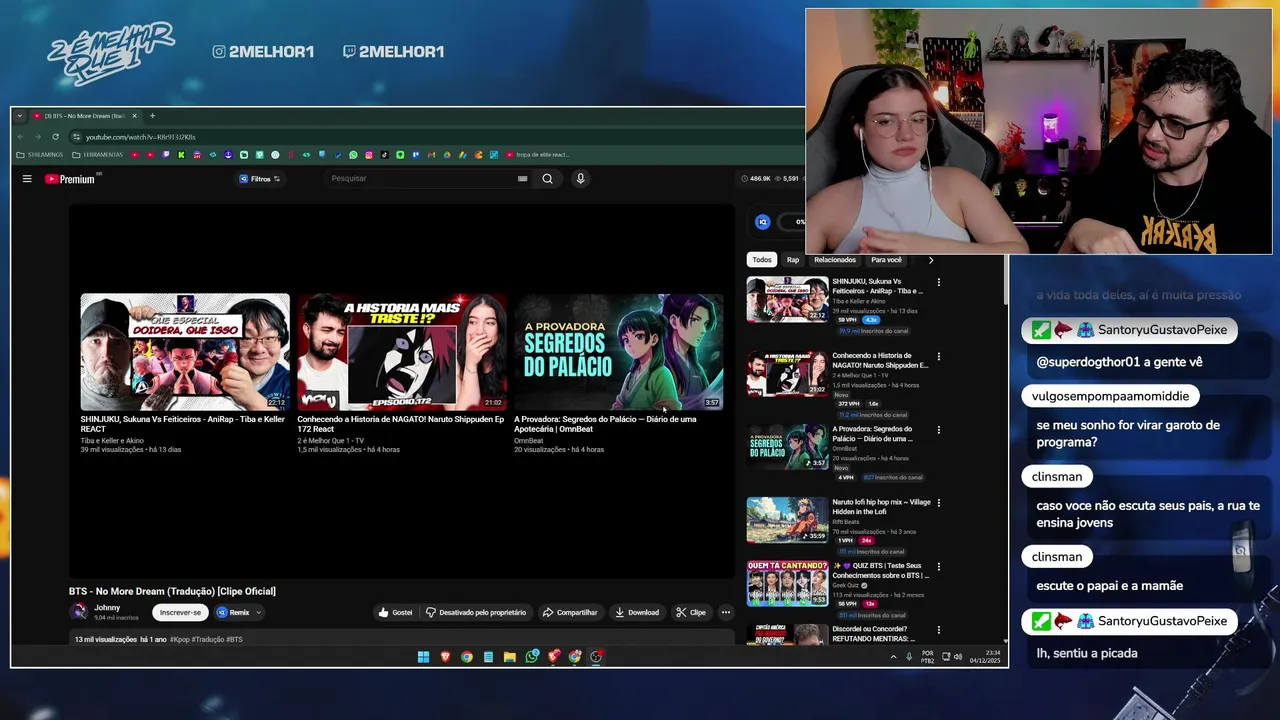Open Quem tá cantando BTS quiz thumbnail
Image resolution: width=1280 pixels, height=720 pixels.
(787, 583)
